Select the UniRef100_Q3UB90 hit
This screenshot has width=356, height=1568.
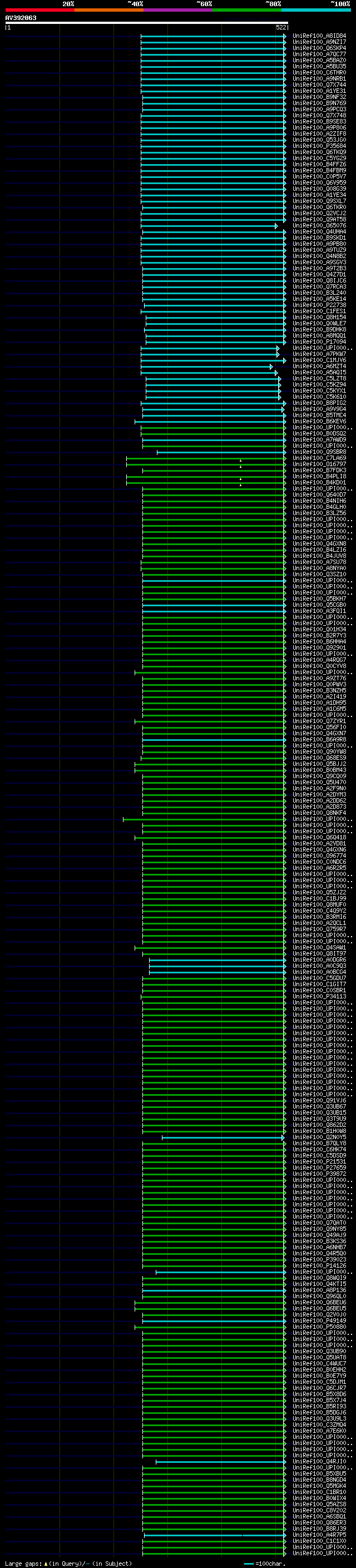(x=319, y=1351)
